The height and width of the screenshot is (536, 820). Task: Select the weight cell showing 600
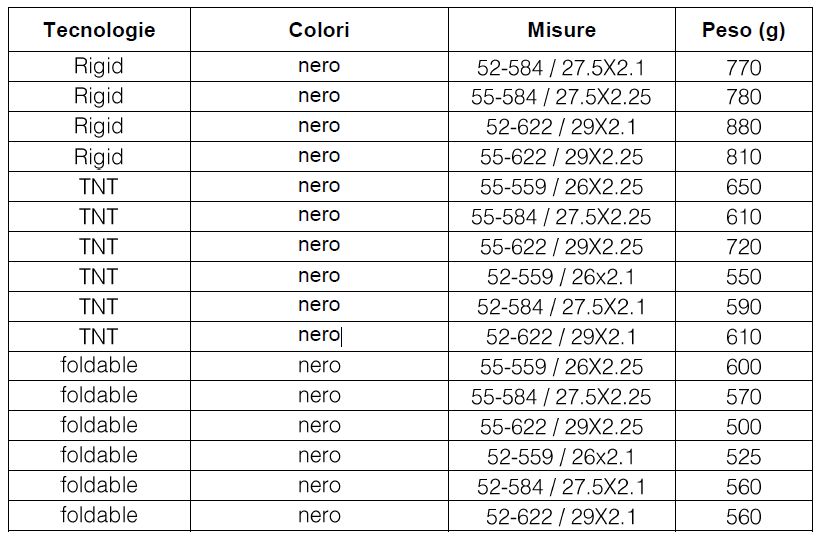point(744,367)
